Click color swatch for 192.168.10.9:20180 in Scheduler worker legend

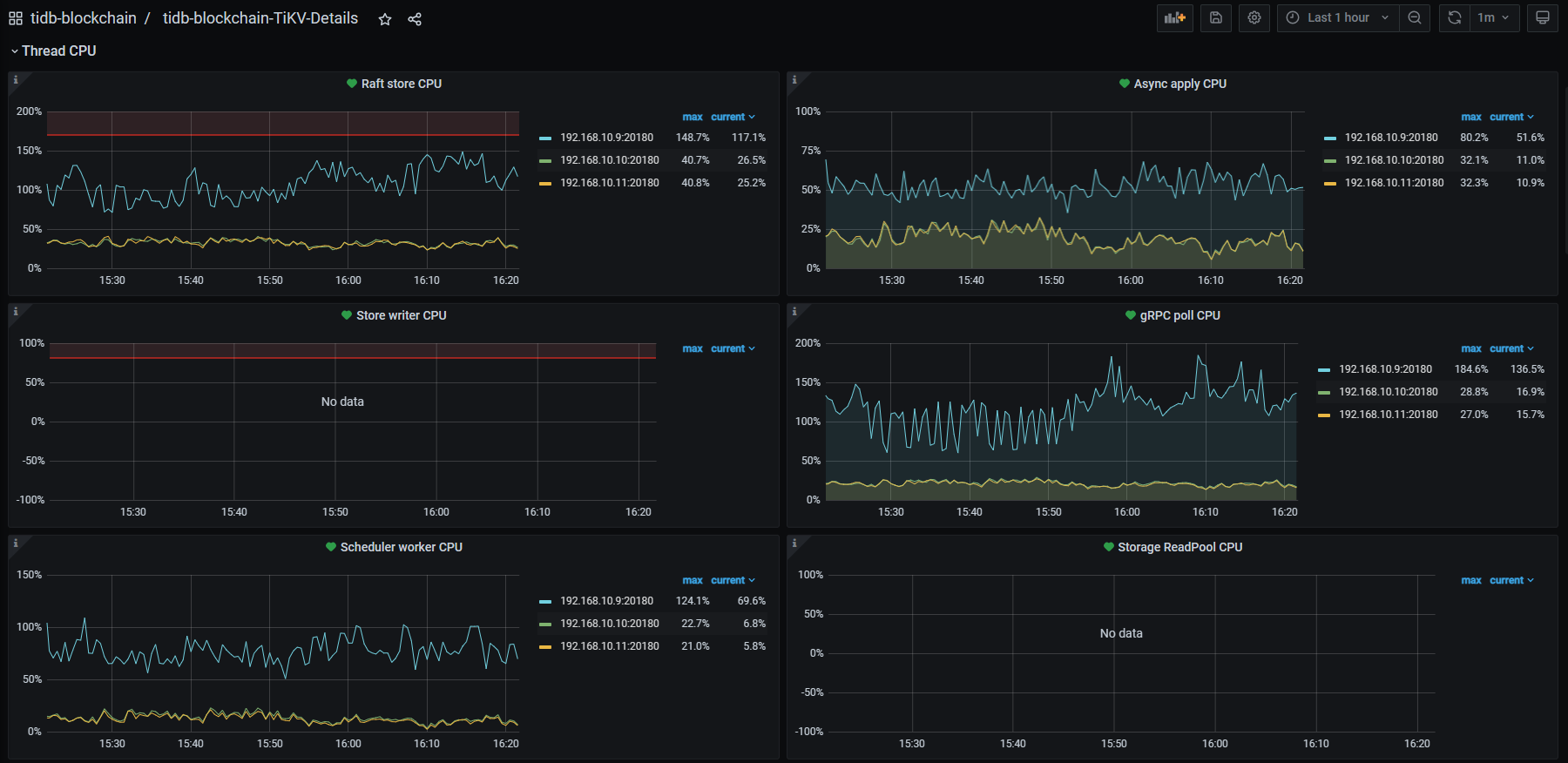pyautogui.click(x=545, y=601)
